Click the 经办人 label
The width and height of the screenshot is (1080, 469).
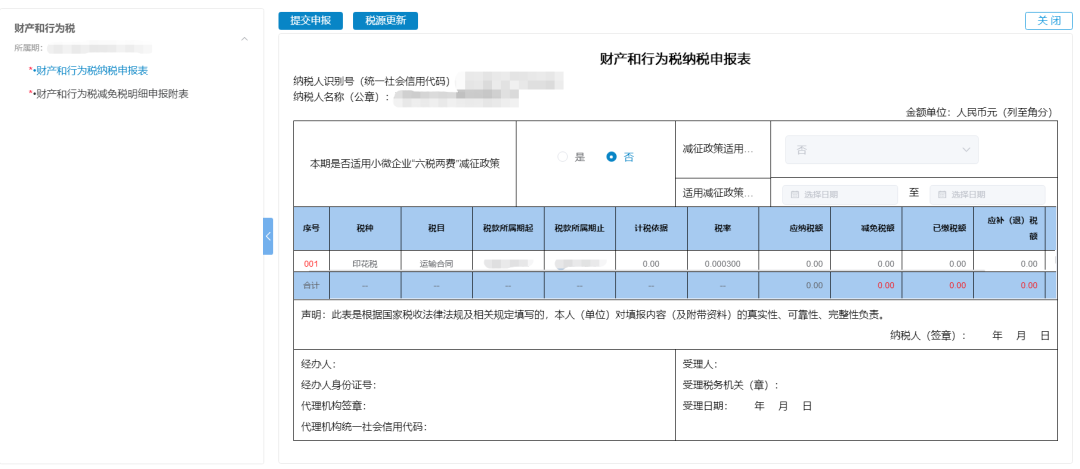(318, 364)
